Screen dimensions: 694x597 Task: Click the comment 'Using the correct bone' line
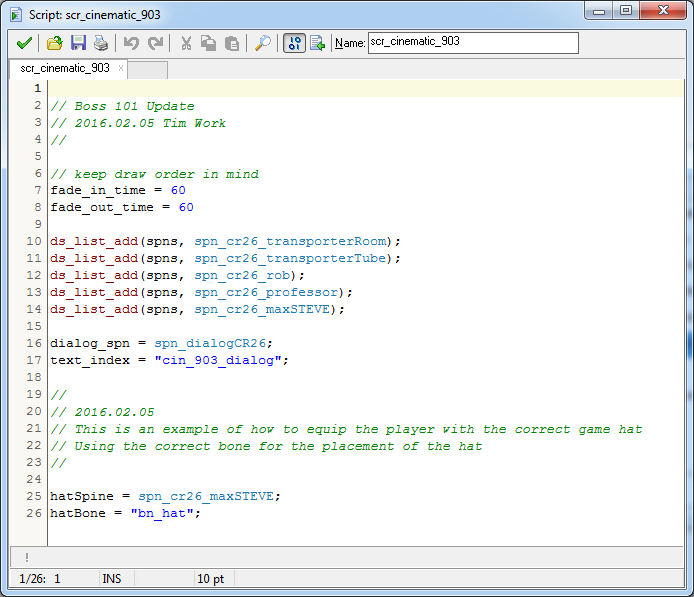266,446
